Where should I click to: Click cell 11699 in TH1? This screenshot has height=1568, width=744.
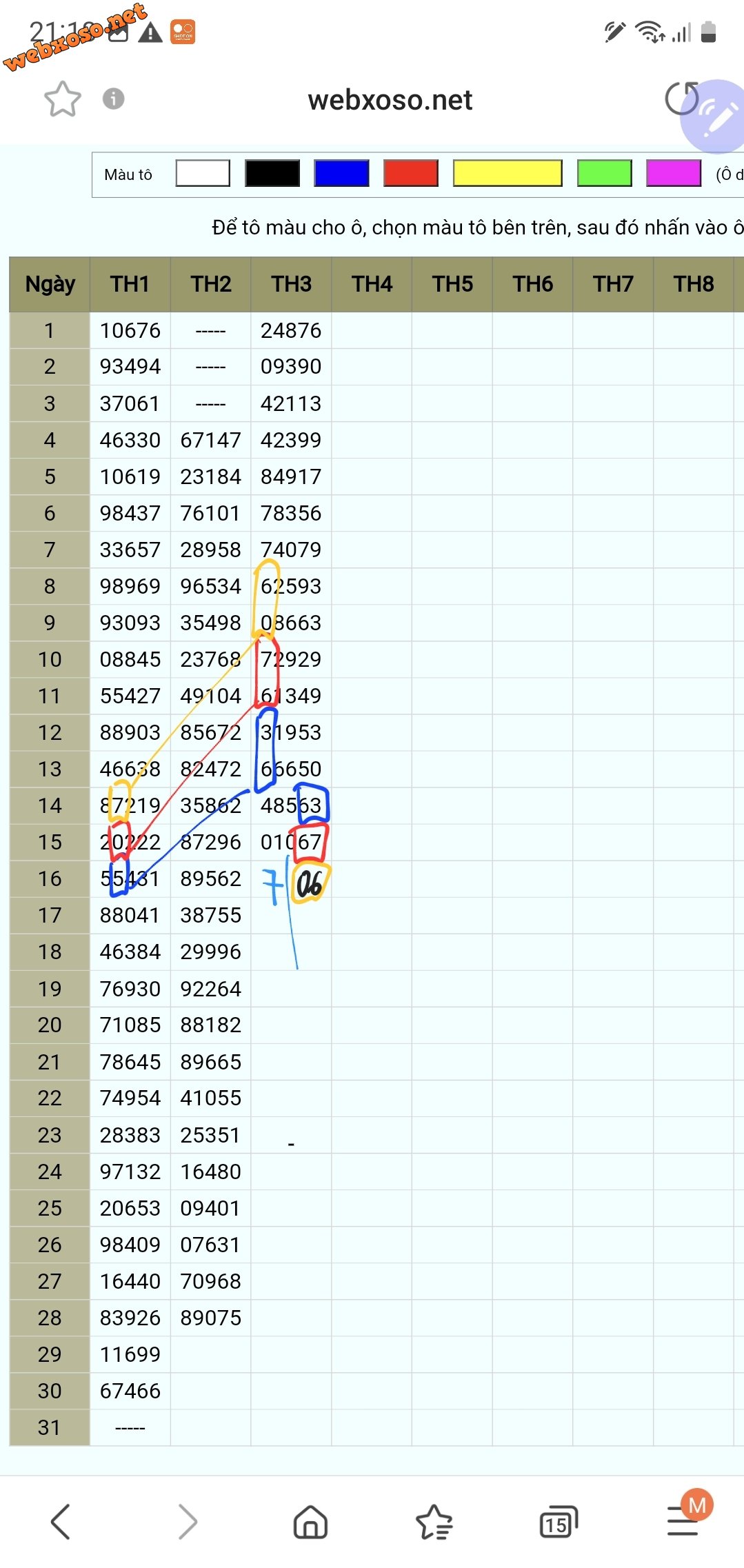(130, 1354)
